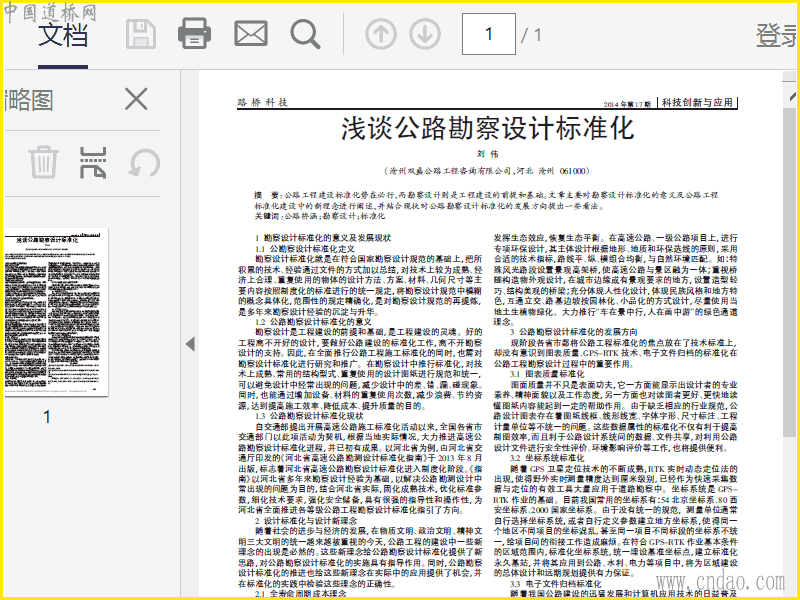Click heading 2 设计标准化与设计新理念
Image resolution: width=800 pixels, height=600 pixels.
click(x=306, y=521)
